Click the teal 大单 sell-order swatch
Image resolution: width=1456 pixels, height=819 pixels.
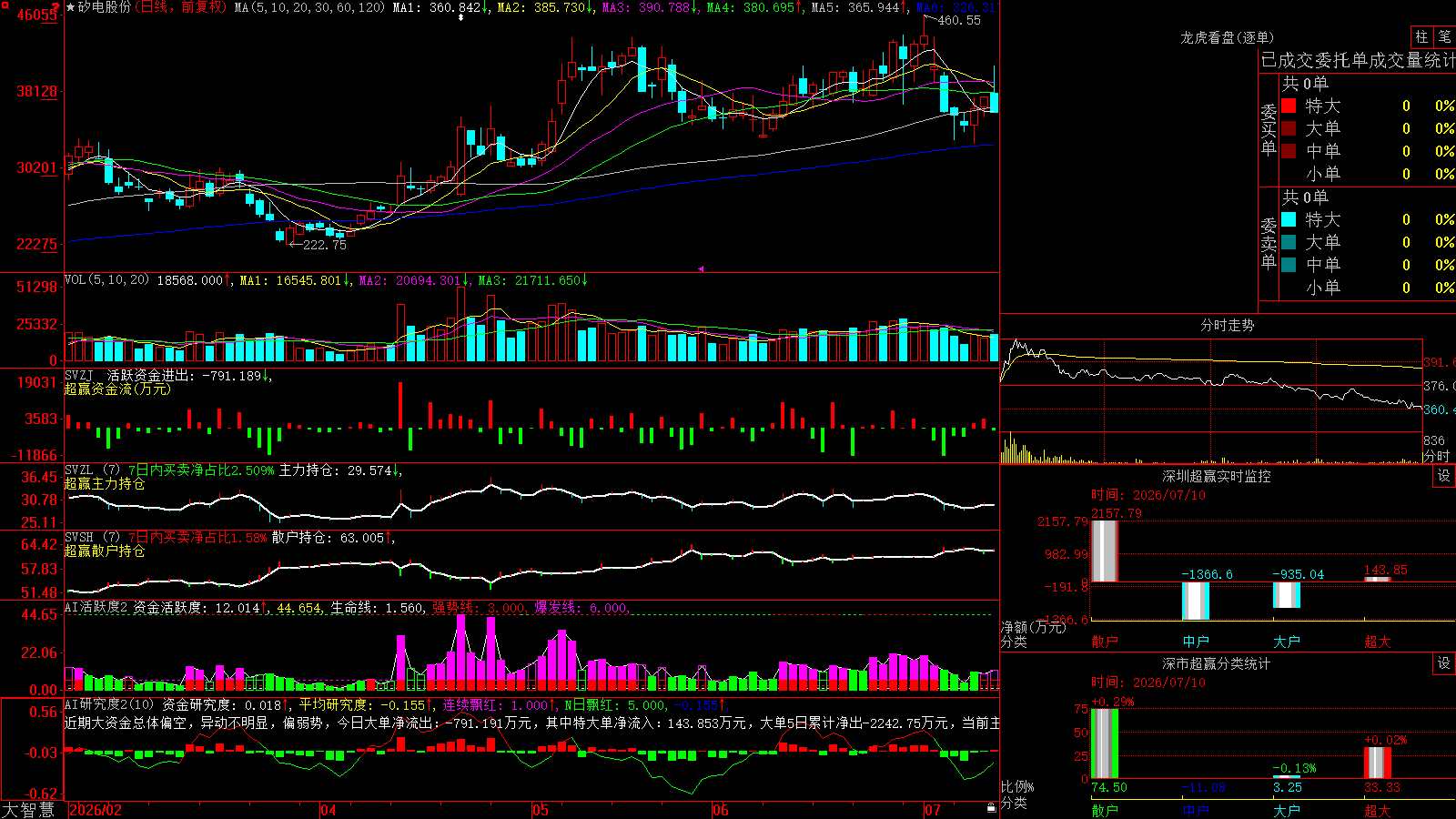(x=1289, y=242)
